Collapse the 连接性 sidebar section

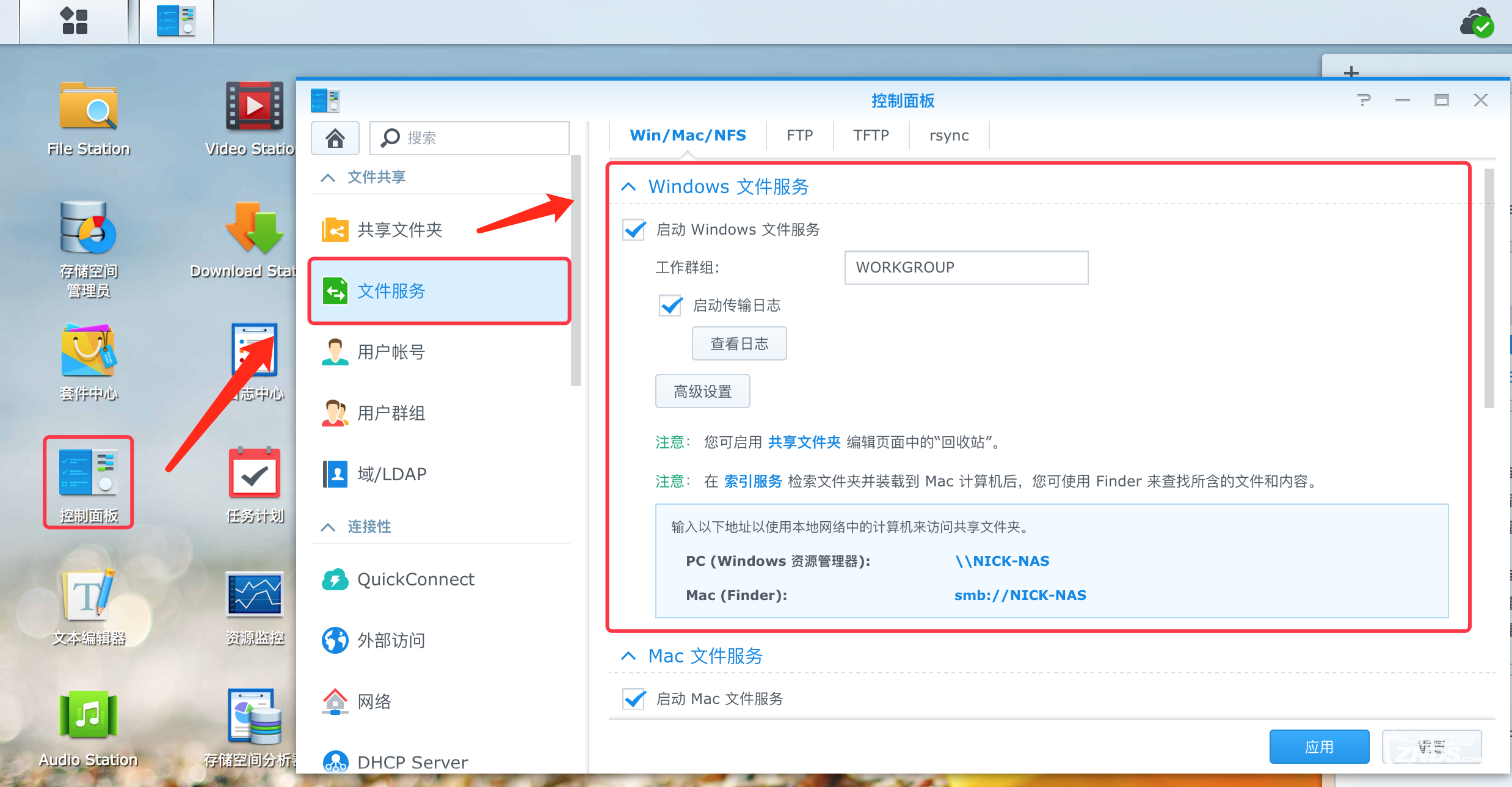328,527
